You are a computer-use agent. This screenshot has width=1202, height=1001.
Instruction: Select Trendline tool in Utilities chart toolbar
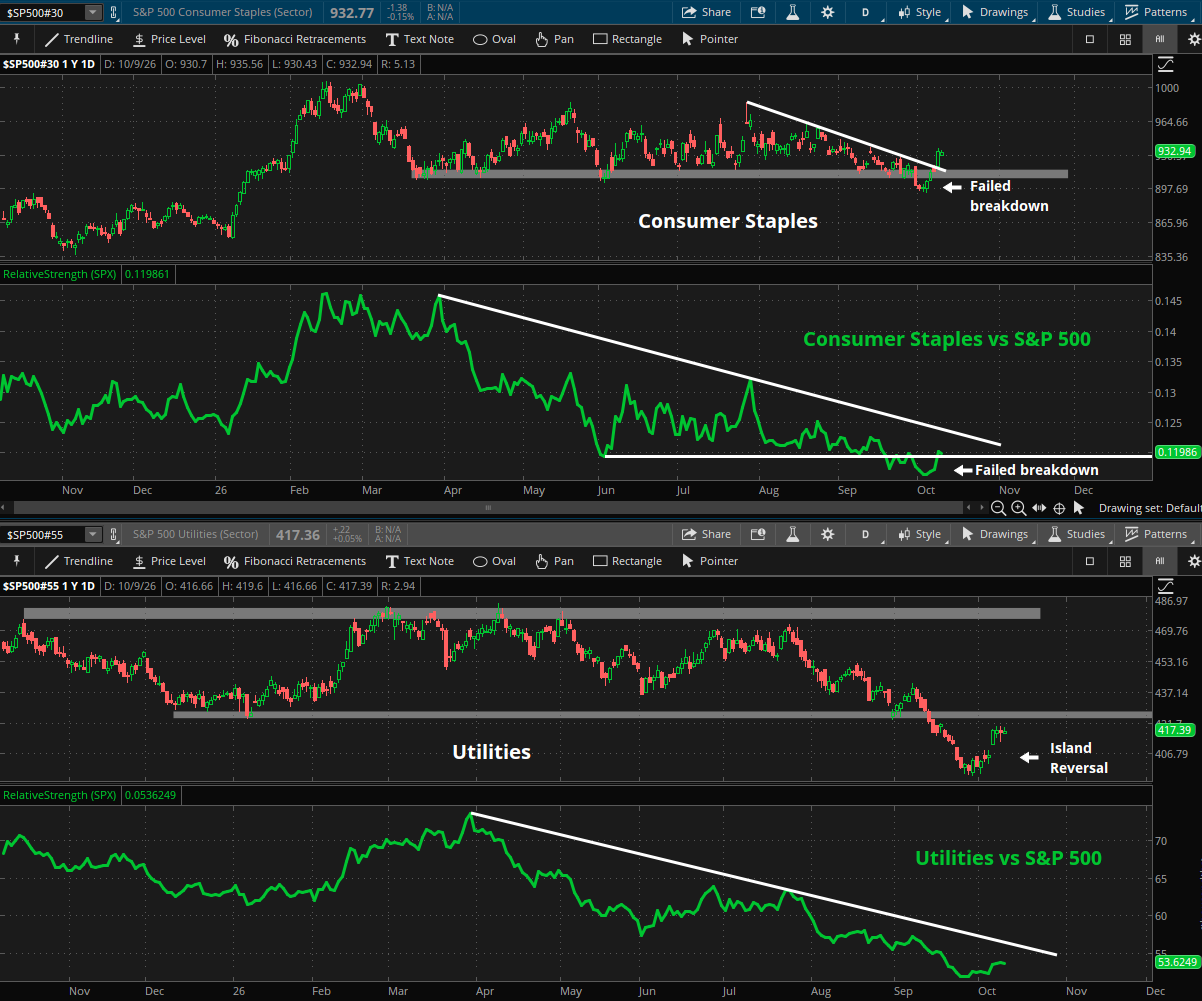(x=79, y=561)
